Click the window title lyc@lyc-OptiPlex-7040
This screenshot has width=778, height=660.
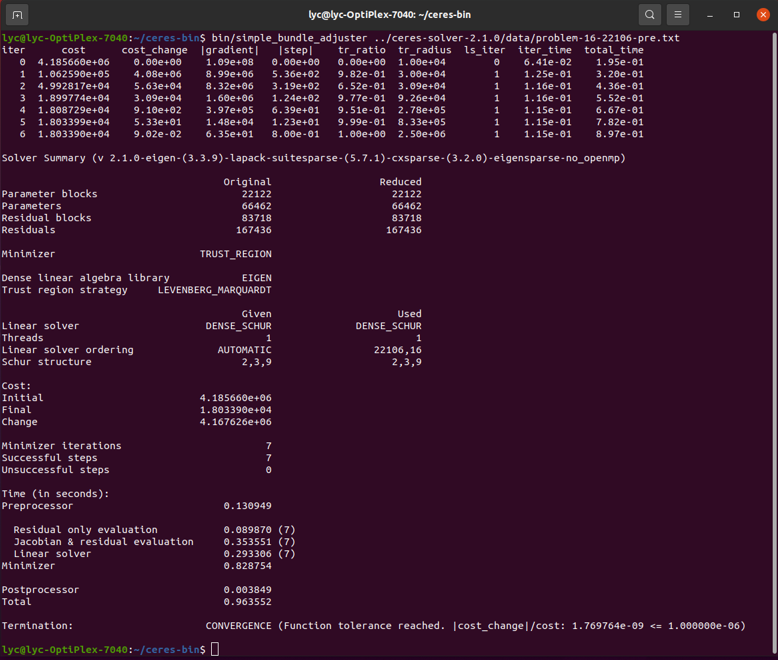coord(389,15)
